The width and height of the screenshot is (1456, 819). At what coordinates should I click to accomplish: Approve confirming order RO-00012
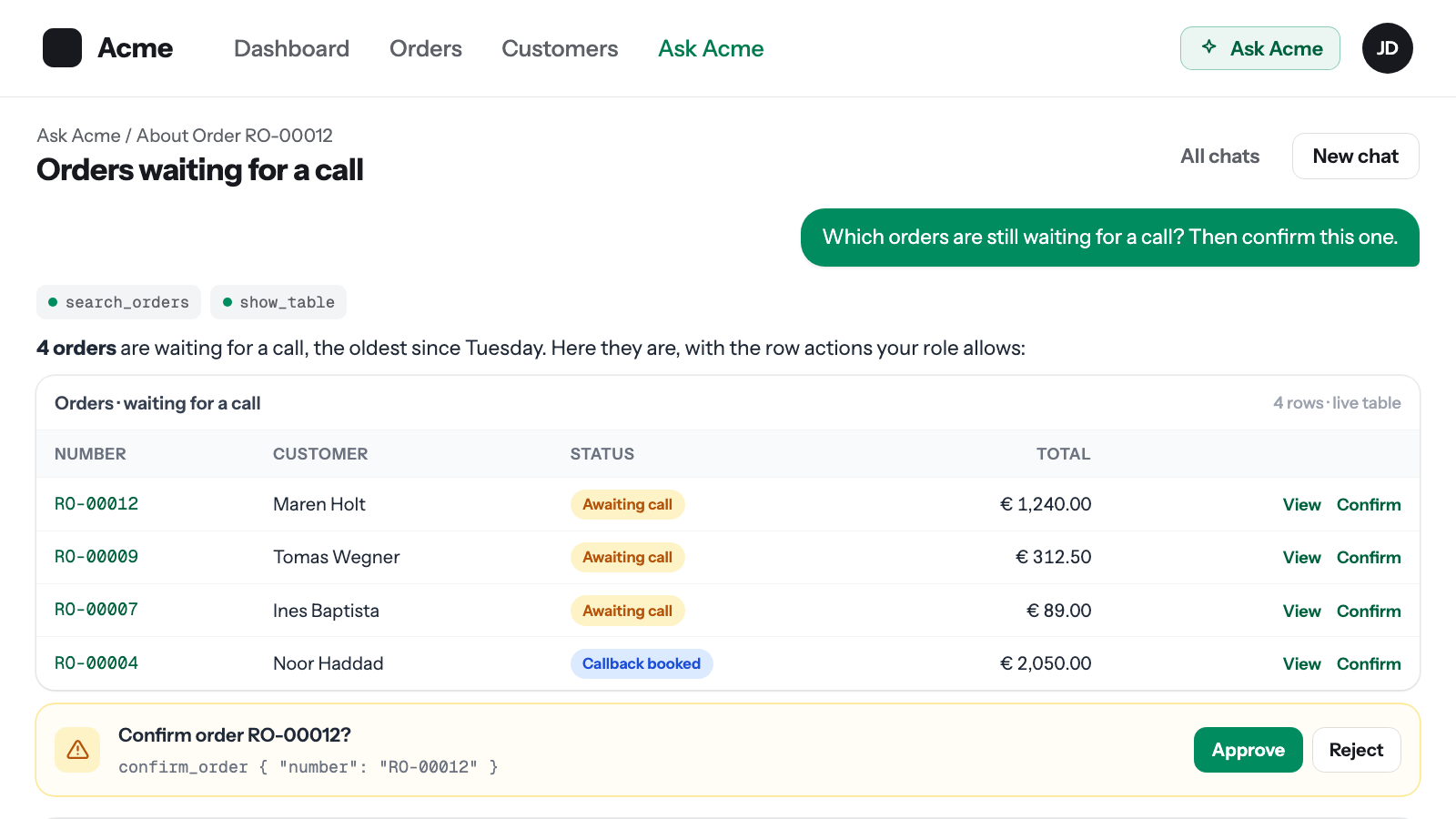click(1248, 750)
